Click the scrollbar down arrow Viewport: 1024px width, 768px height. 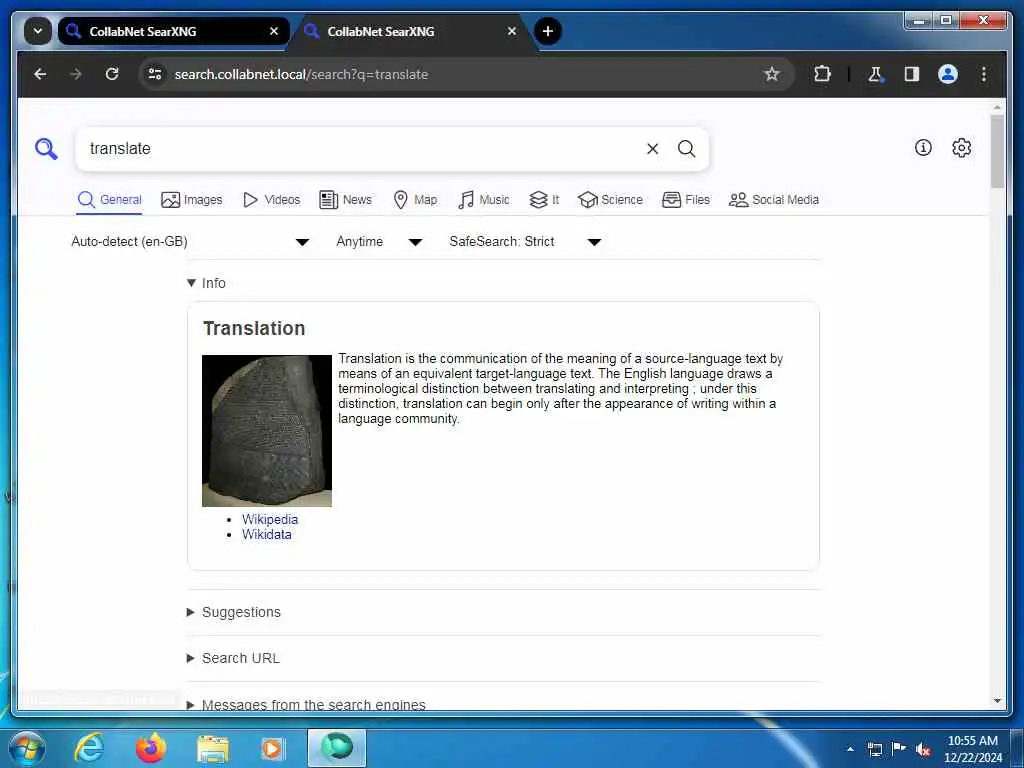[997, 701]
